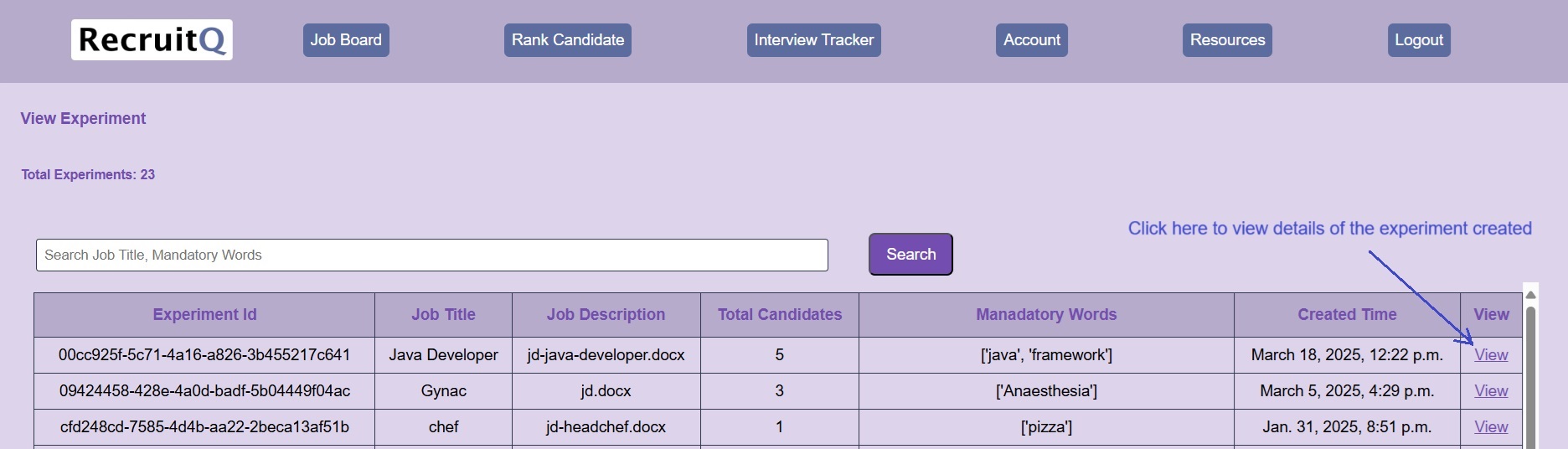The height and width of the screenshot is (449, 1568).
Task: Click the Total Candidates column header
Action: click(x=780, y=315)
